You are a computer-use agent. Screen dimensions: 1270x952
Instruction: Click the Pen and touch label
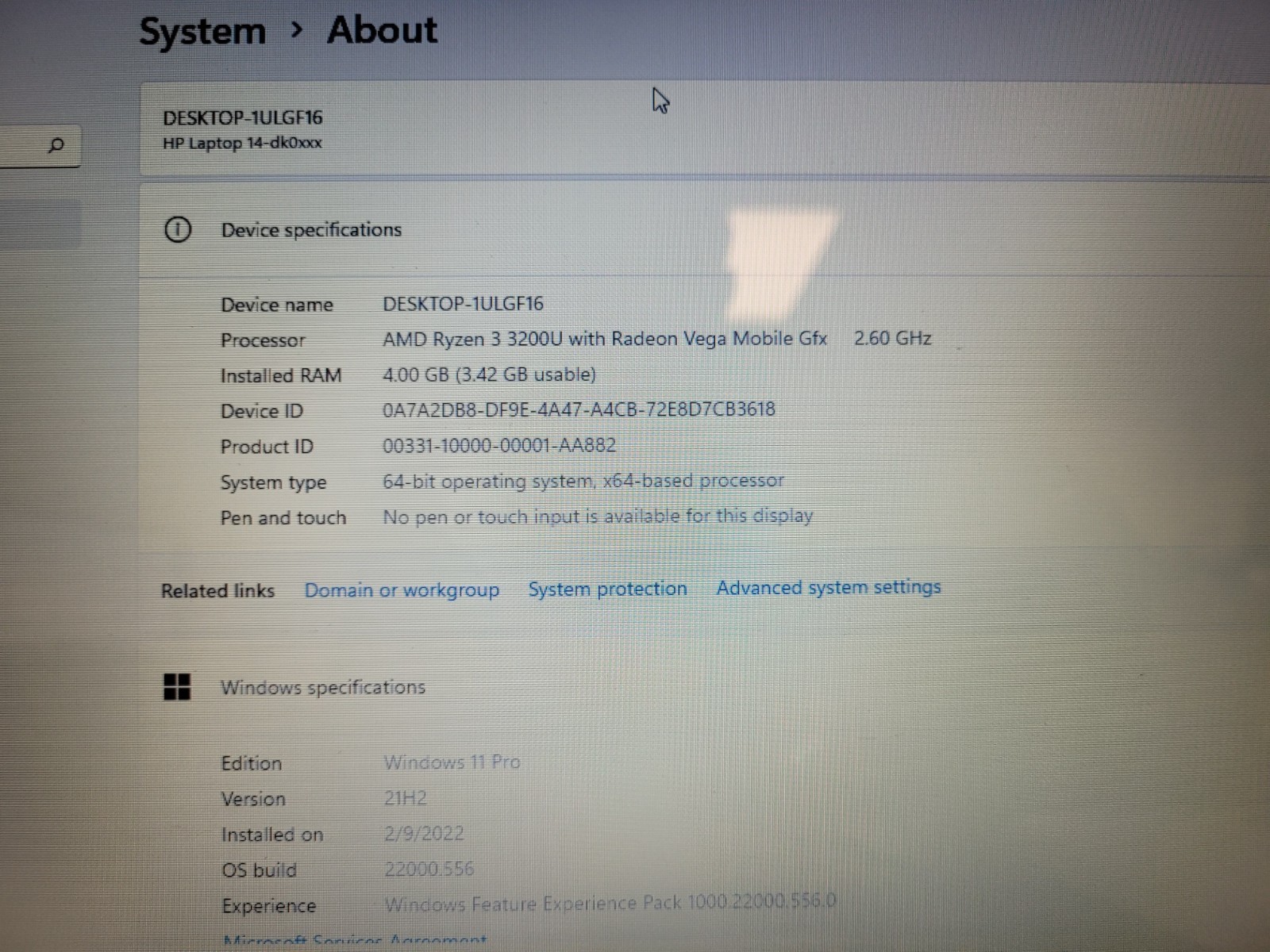[x=283, y=518]
